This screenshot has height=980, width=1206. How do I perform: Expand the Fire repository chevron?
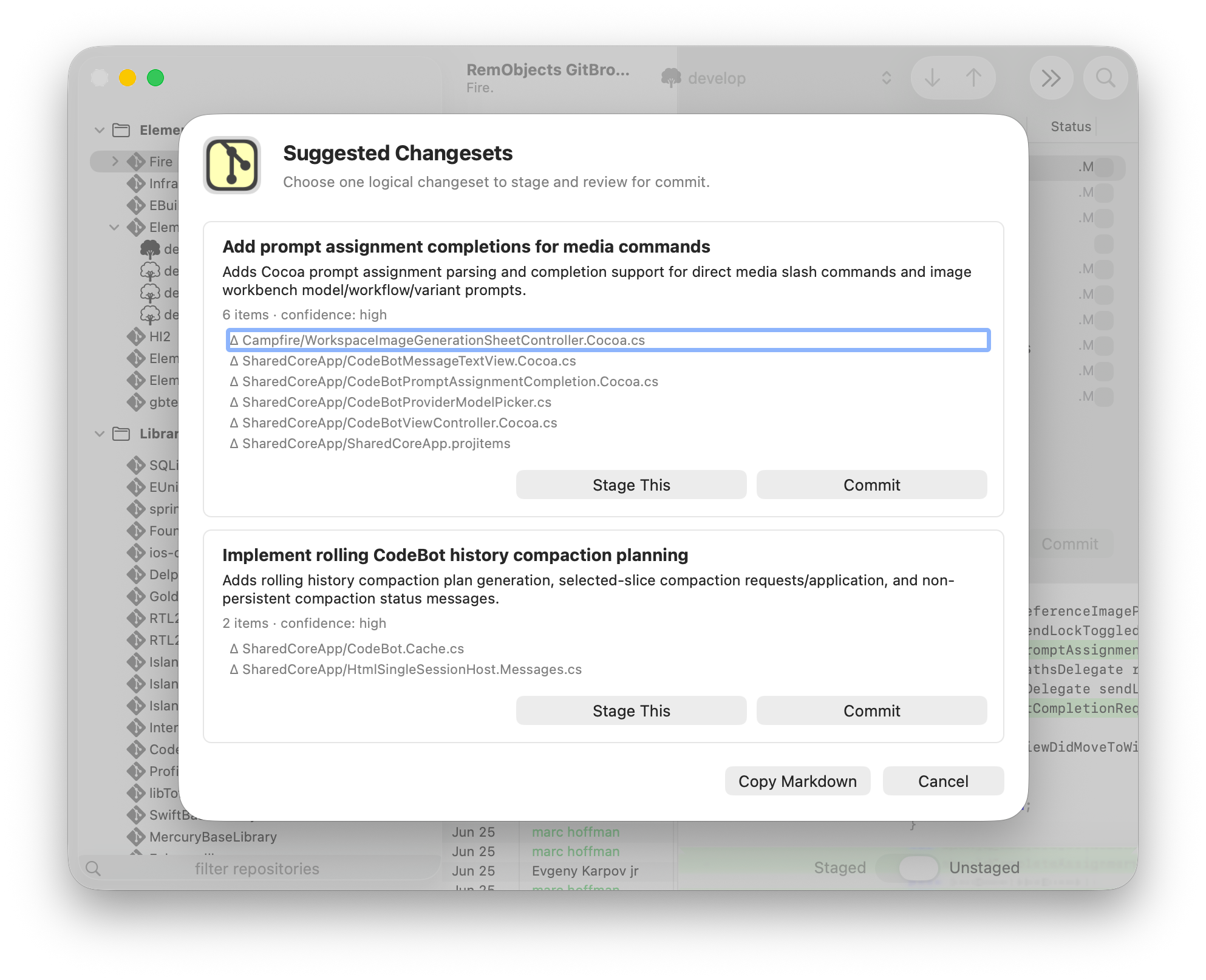pyautogui.click(x=115, y=162)
